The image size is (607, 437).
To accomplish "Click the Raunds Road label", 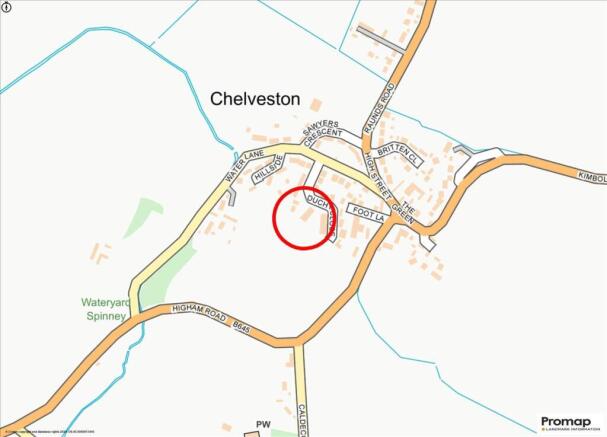I will [379, 108].
